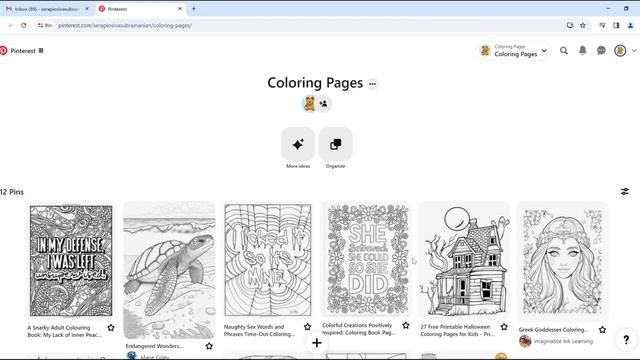Viewport: 640px width, 360px height.
Task: Open the messages speech bubble icon
Action: pos(601,51)
